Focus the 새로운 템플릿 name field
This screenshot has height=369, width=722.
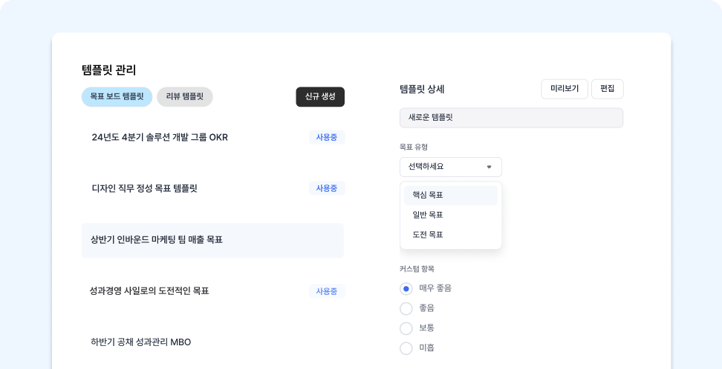[x=511, y=118]
